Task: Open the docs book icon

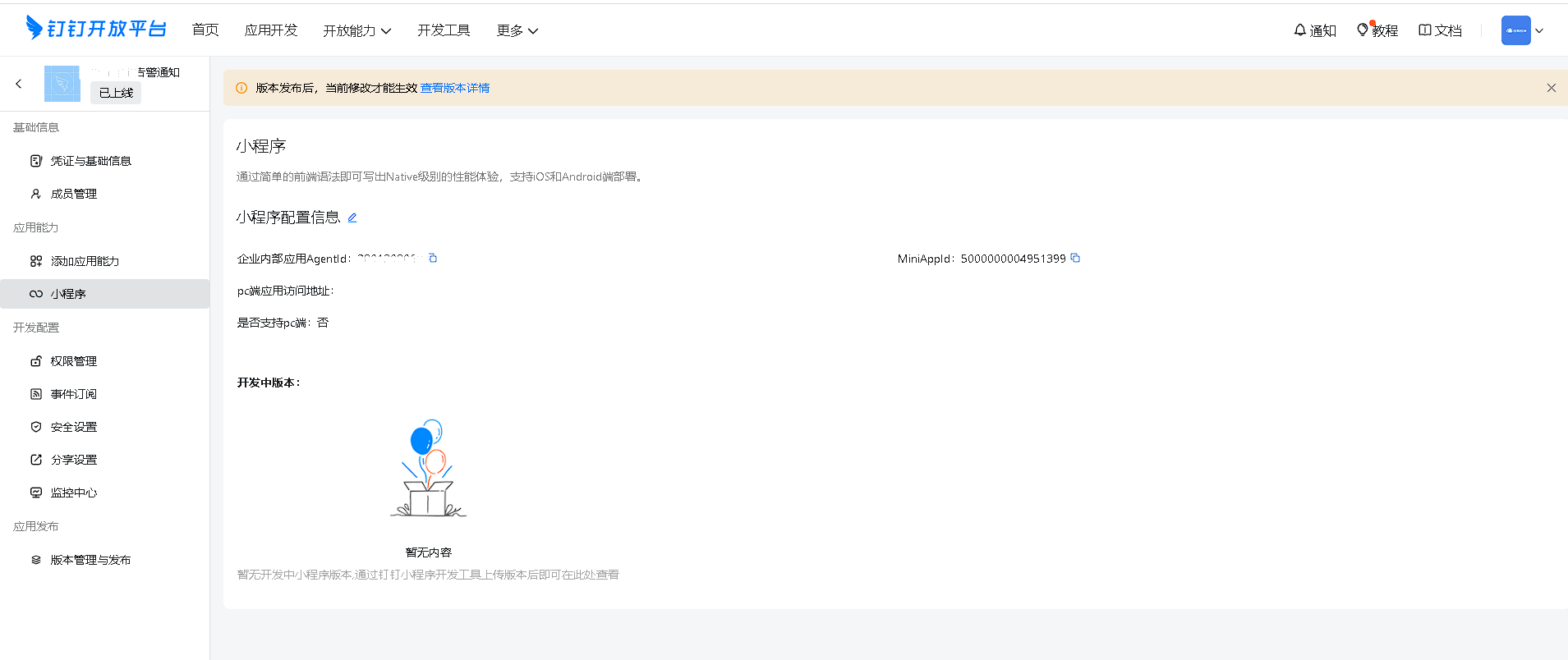Action: 1425,30
